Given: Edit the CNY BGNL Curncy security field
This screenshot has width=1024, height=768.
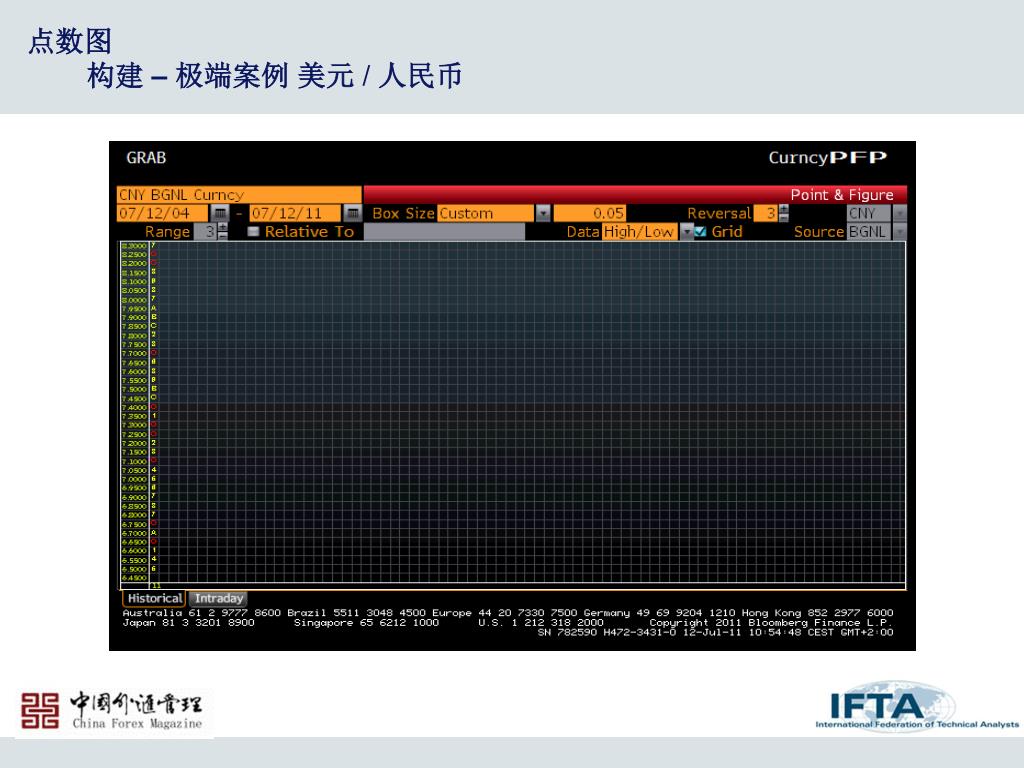Looking at the screenshot, I should point(239,195).
